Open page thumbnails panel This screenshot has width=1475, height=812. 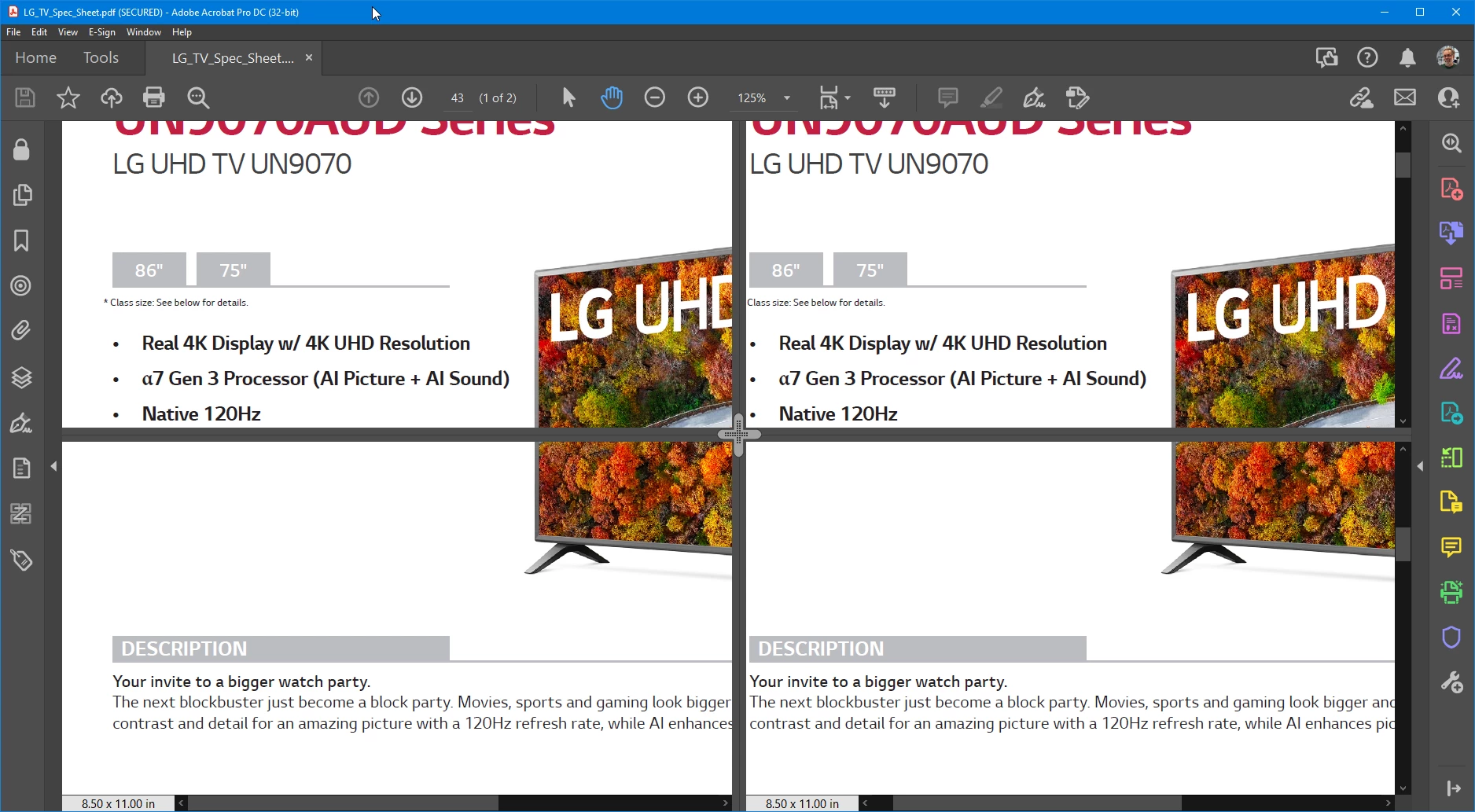pos(22,195)
